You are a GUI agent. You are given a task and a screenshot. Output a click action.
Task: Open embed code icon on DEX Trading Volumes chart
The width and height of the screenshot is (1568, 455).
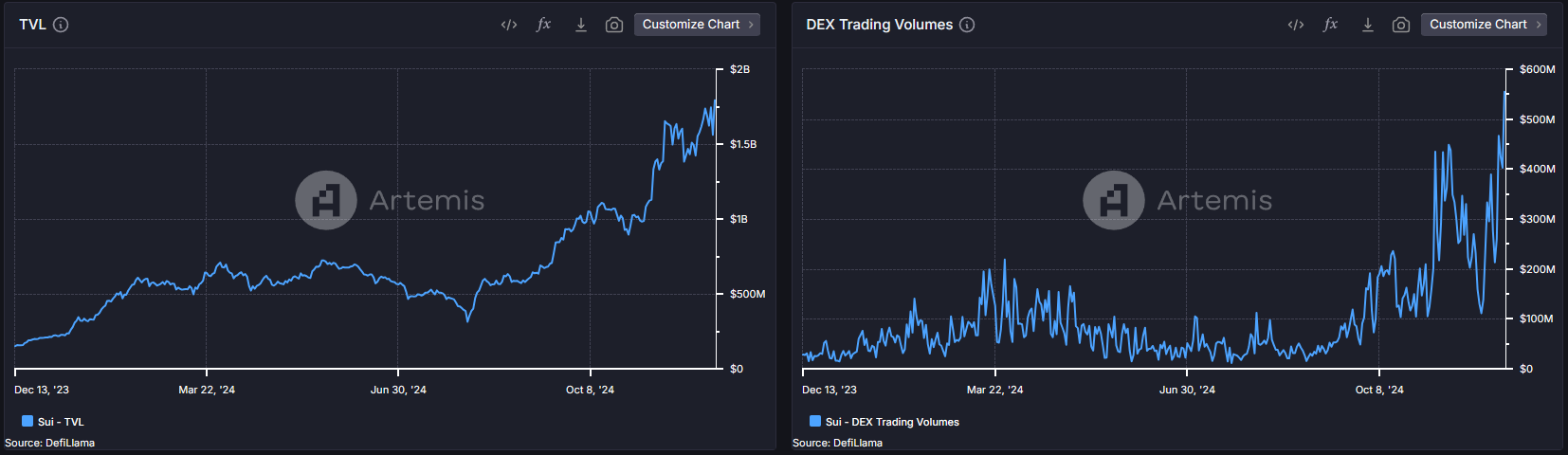pyautogui.click(x=1296, y=25)
